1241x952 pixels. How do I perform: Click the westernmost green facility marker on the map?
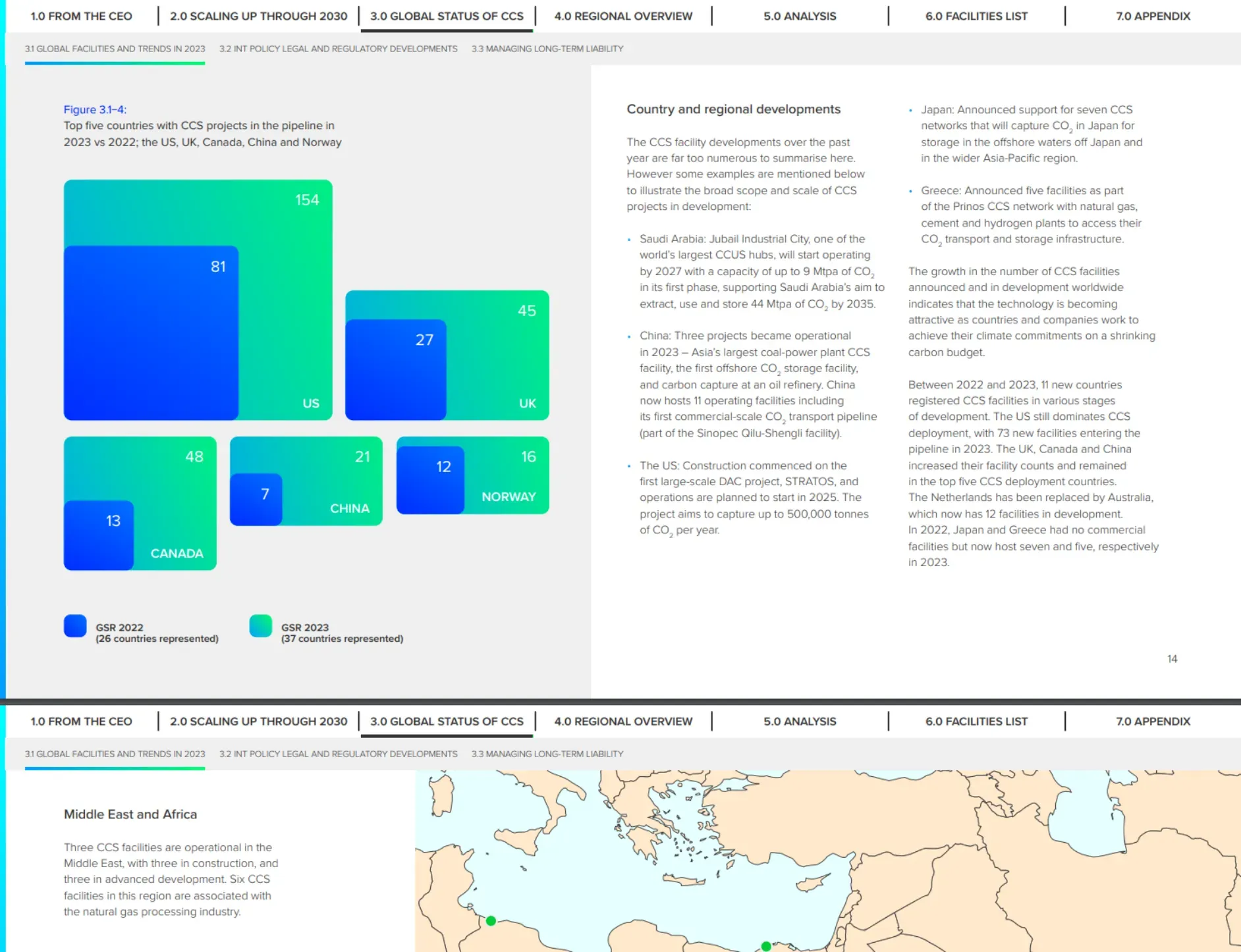click(x=491, y=921)
